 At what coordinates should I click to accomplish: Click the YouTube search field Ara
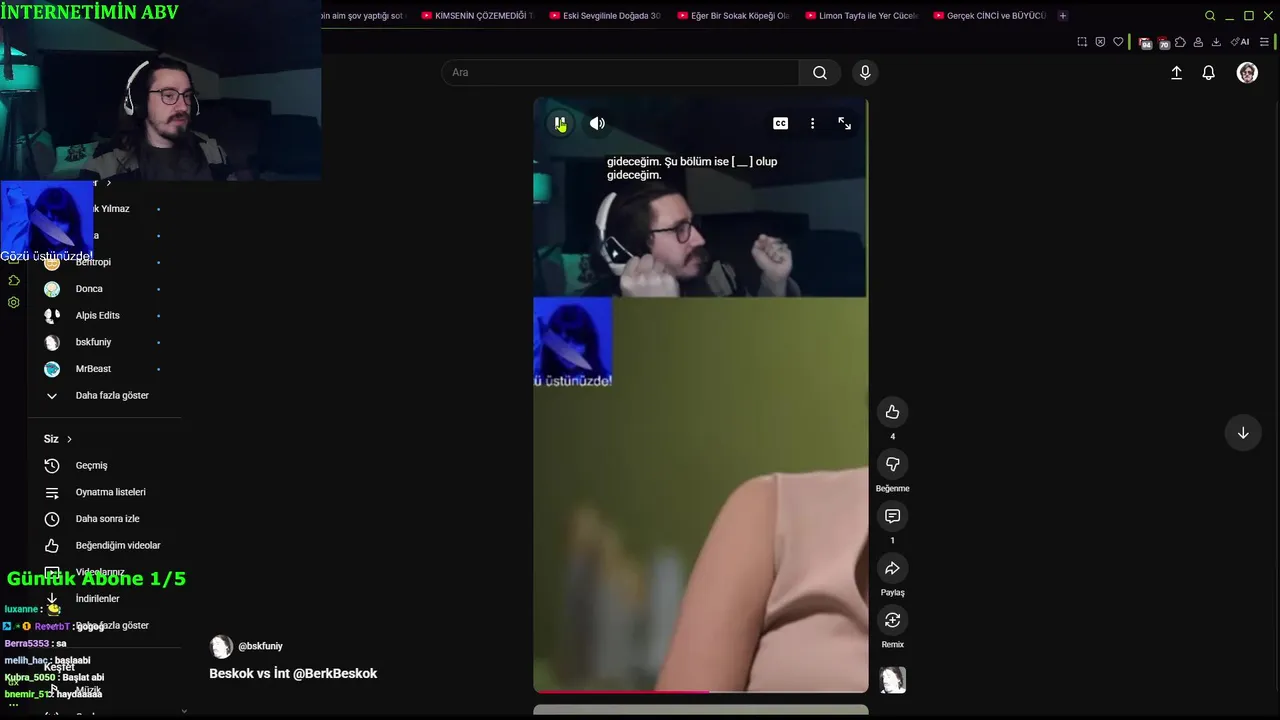[620, 72]
